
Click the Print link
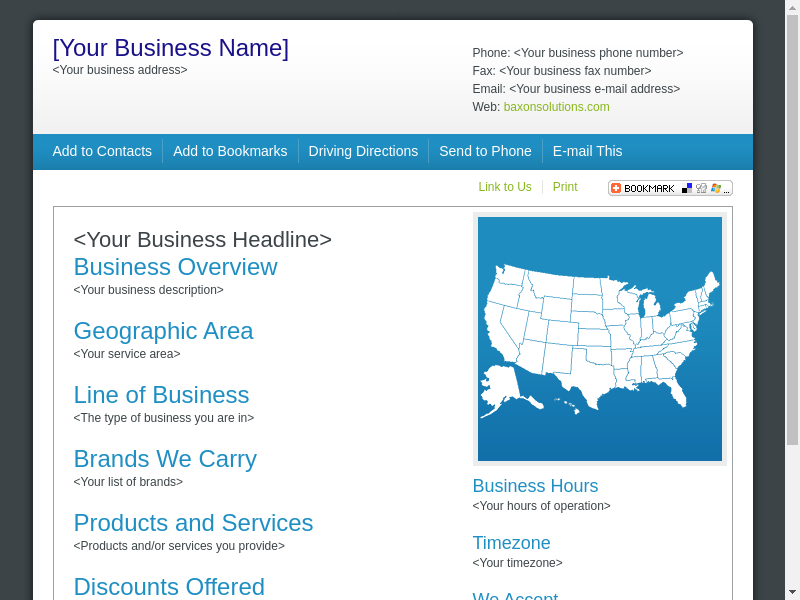pyautogui.click(x=565, y=187)
